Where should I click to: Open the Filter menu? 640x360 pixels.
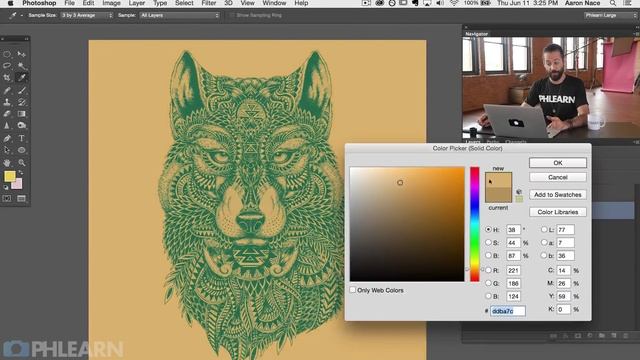209,3
